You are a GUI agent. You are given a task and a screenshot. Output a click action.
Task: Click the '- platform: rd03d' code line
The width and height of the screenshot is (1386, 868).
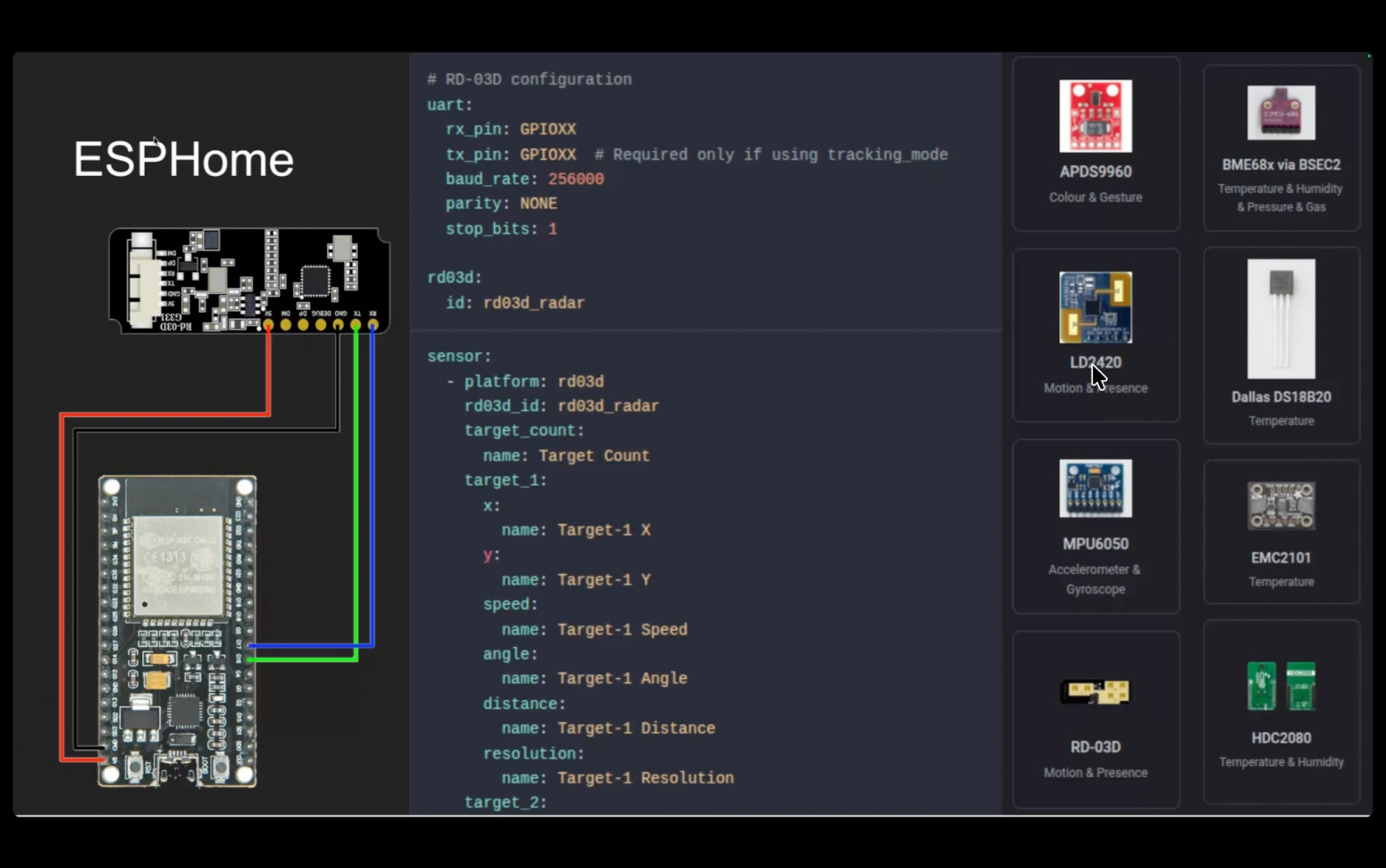525,381
